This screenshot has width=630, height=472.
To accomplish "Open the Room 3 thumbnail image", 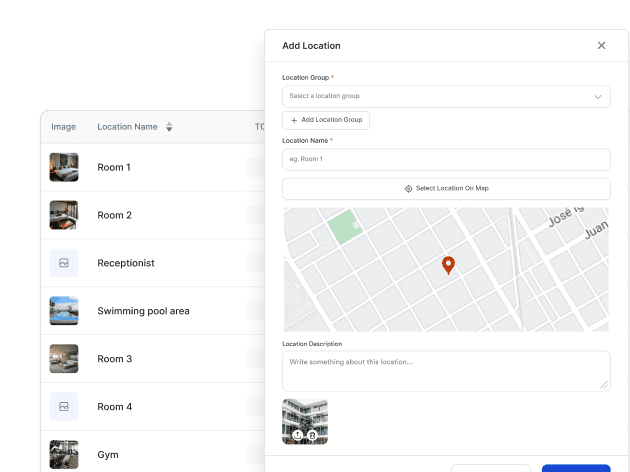I will (64, 359).
